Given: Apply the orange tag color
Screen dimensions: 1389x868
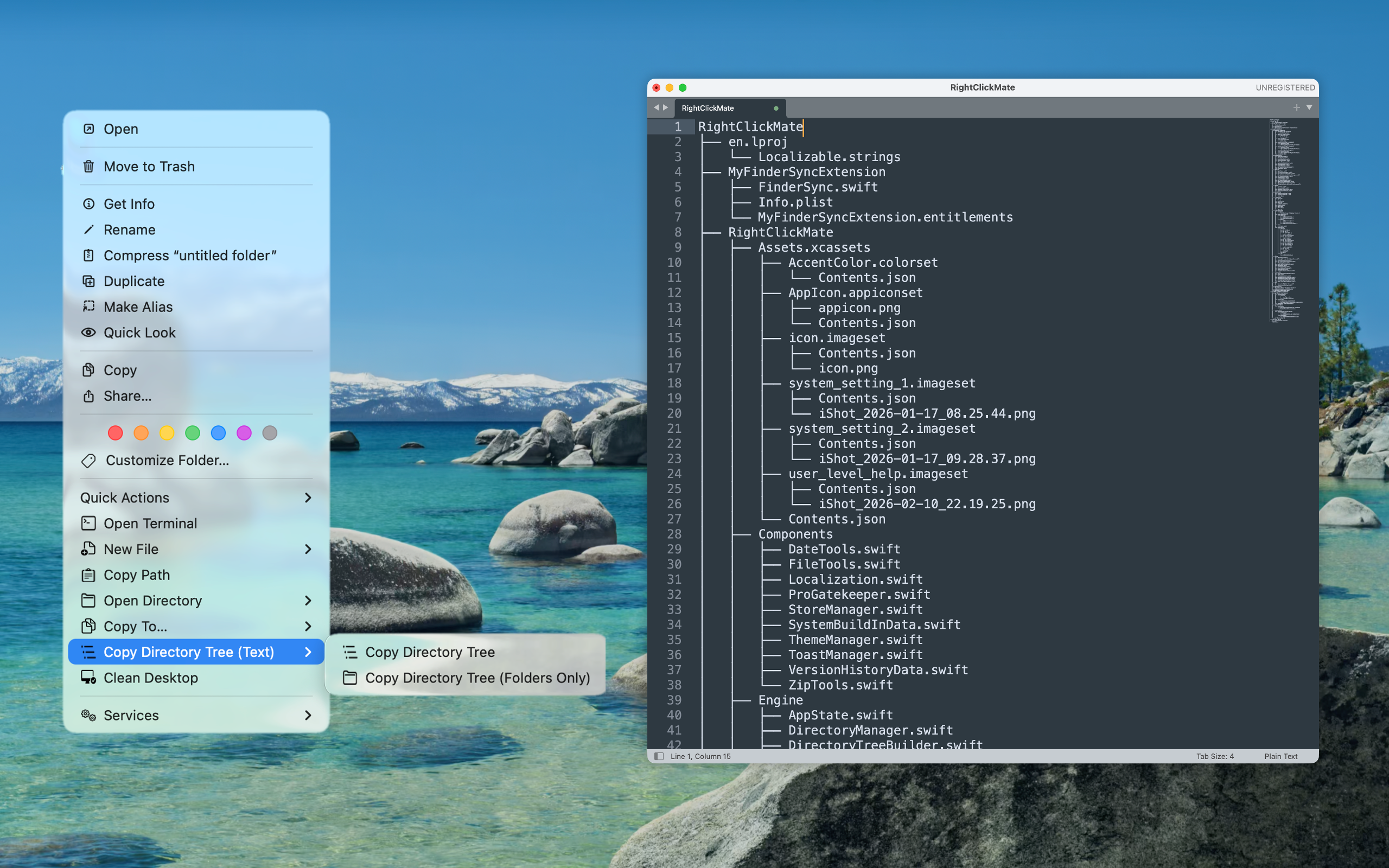Looking at the screenshot, I should point(141,433).
